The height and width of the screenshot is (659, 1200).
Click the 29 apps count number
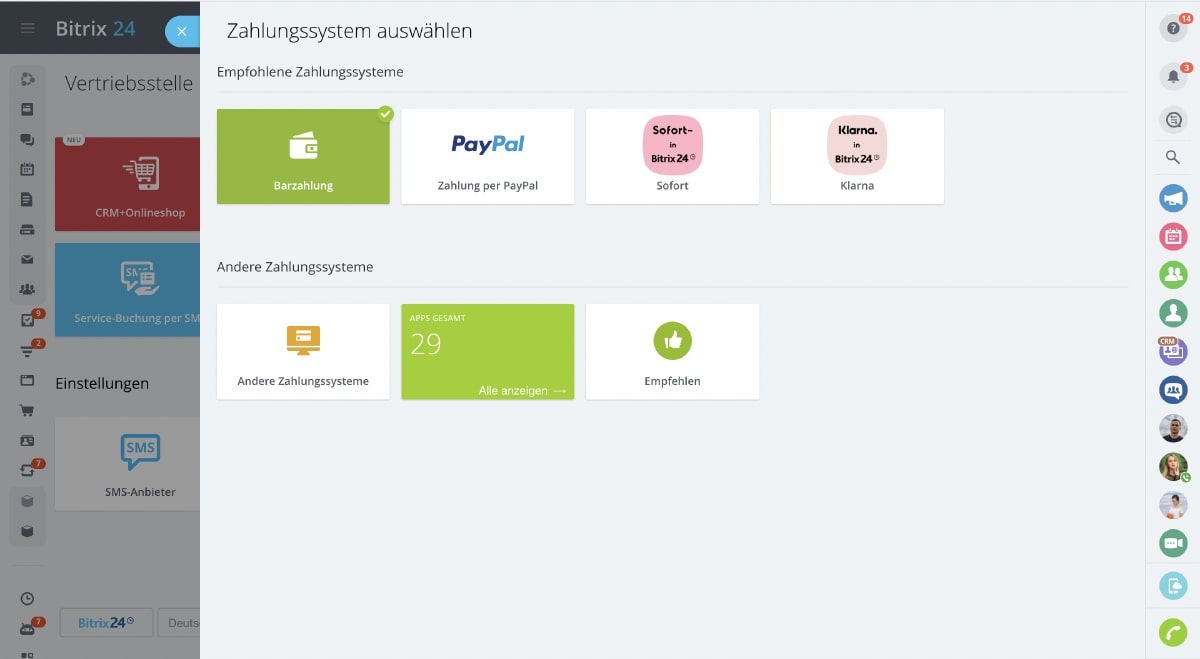click(426, 344)
